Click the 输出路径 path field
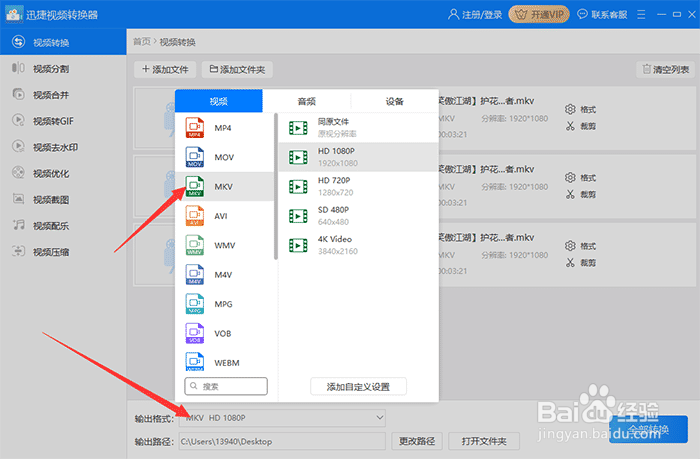700x459 pixels. [283, 441]
